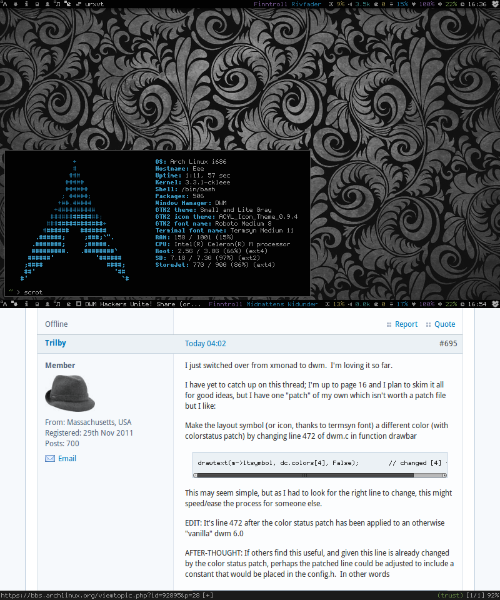The width and height of the screenshot is (500, 600).
Task: Select the first Arch-logo tag in top bar
Action: (5, 4)
